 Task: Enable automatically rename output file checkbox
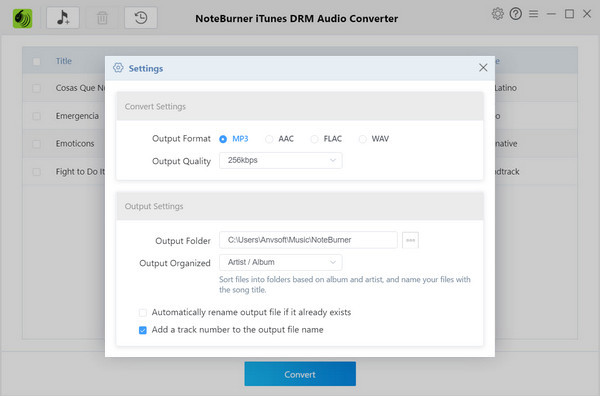[x=143, y=313]
